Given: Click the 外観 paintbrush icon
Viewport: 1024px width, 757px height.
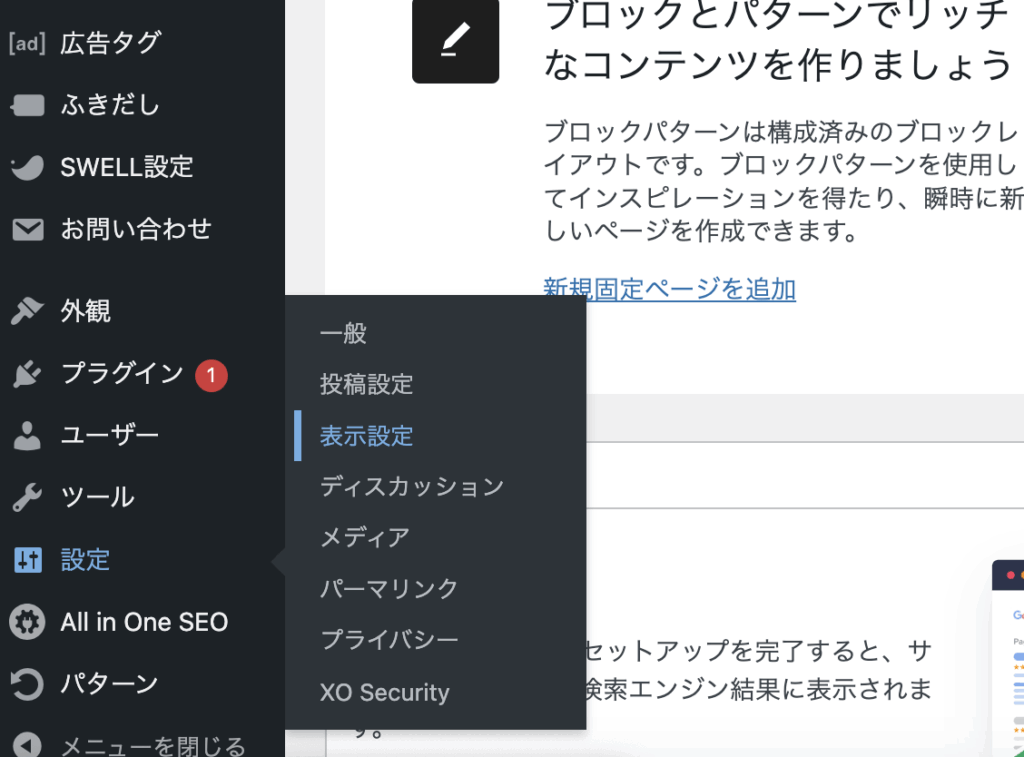Looking at the screenshot, I should [27, 312].
